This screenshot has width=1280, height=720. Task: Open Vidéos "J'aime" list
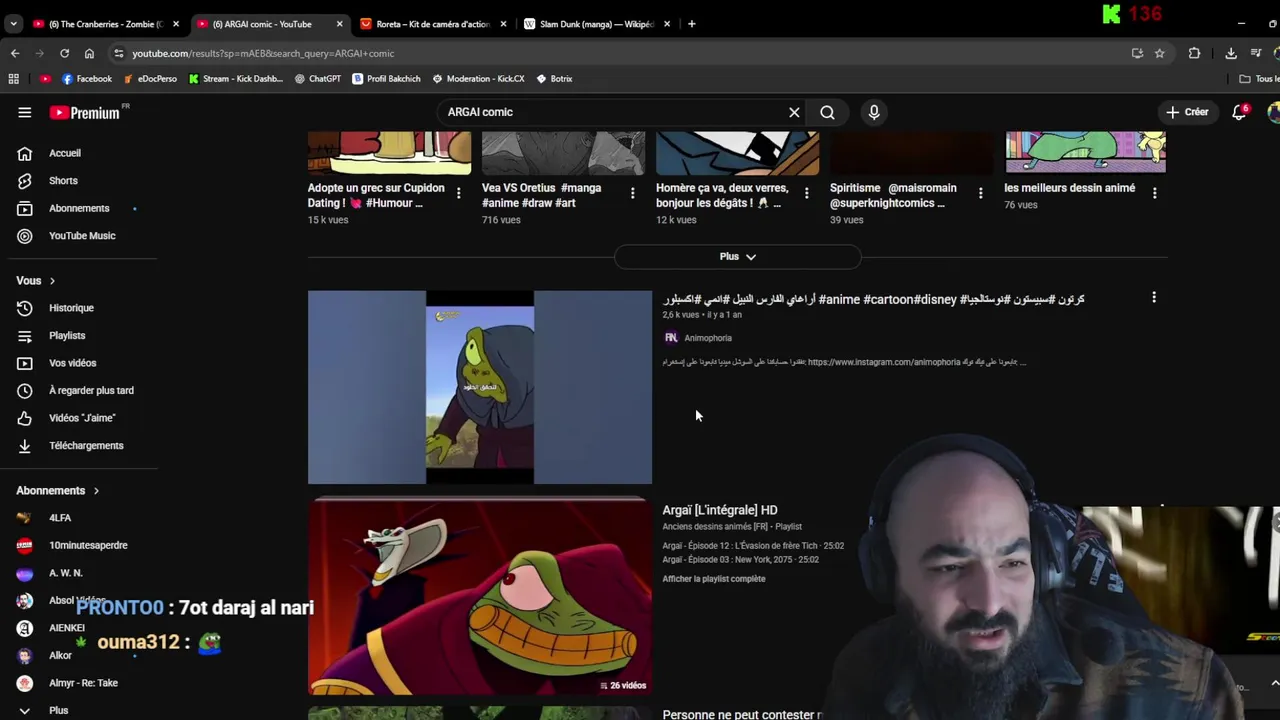pos(82,418)
